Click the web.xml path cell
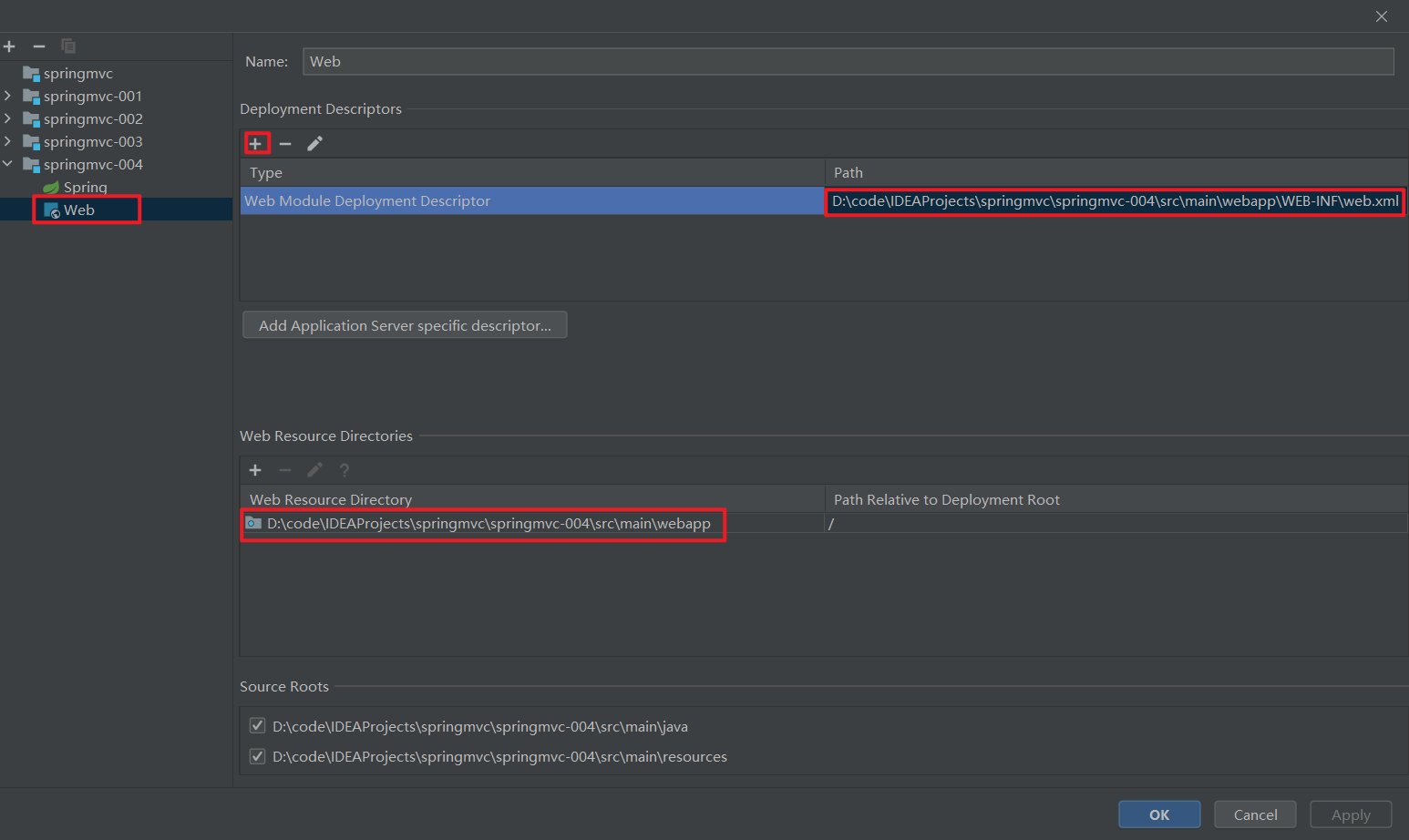The width and height of the screenshot is (1409, 840). [1115, 201]
